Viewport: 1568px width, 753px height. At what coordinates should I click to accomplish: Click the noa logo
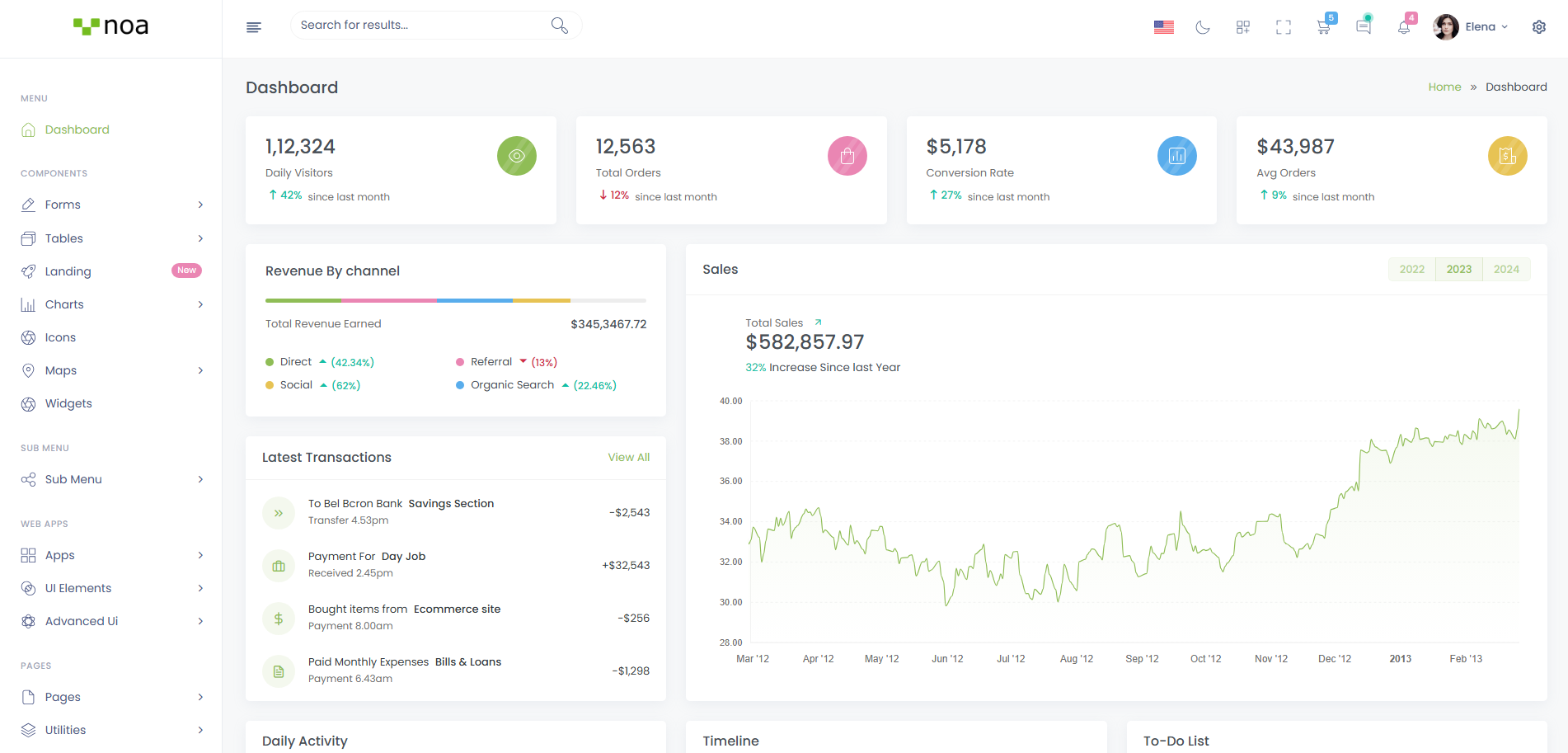111,26
